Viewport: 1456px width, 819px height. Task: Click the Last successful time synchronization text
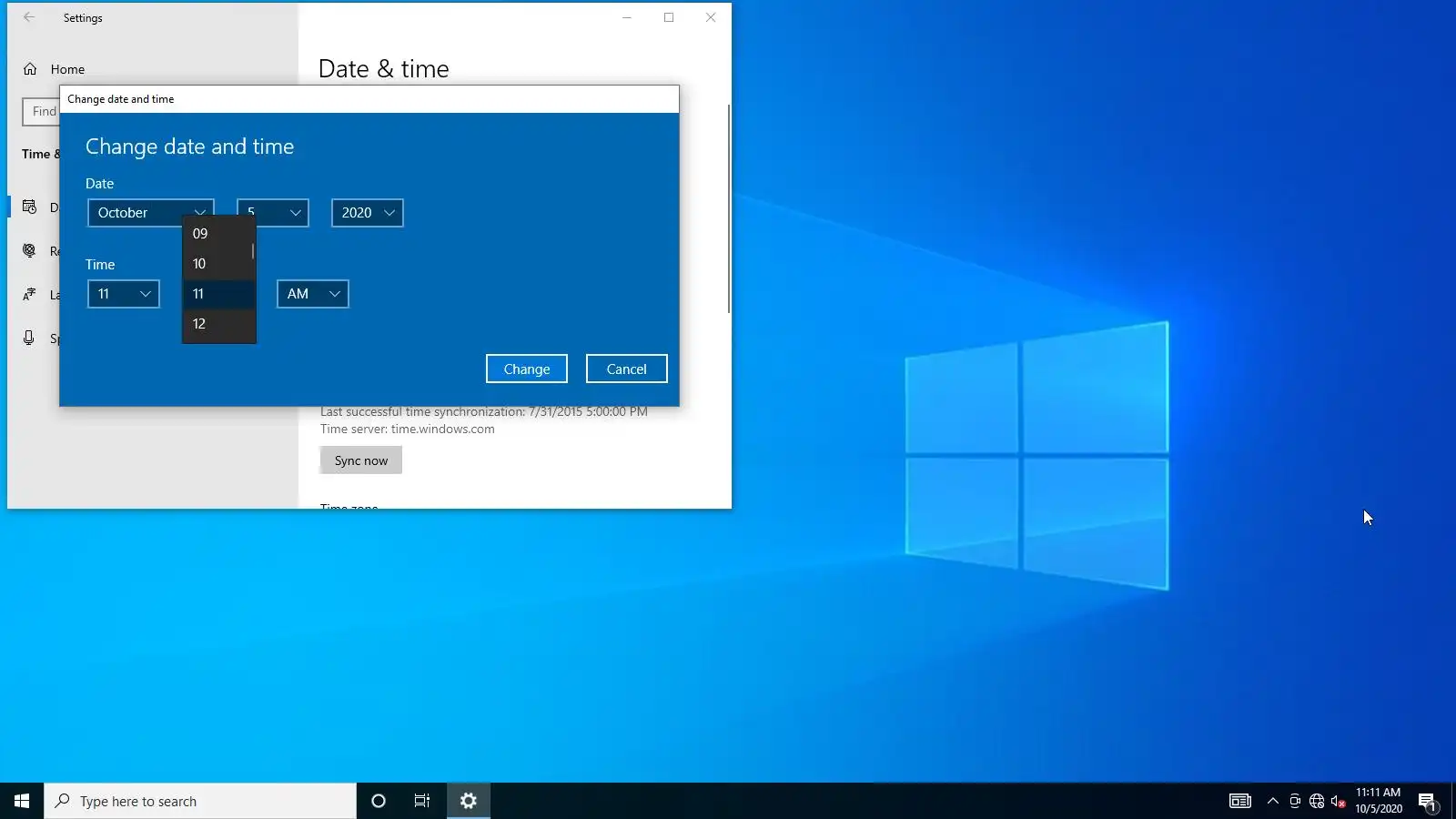click(x=484, y=412)
